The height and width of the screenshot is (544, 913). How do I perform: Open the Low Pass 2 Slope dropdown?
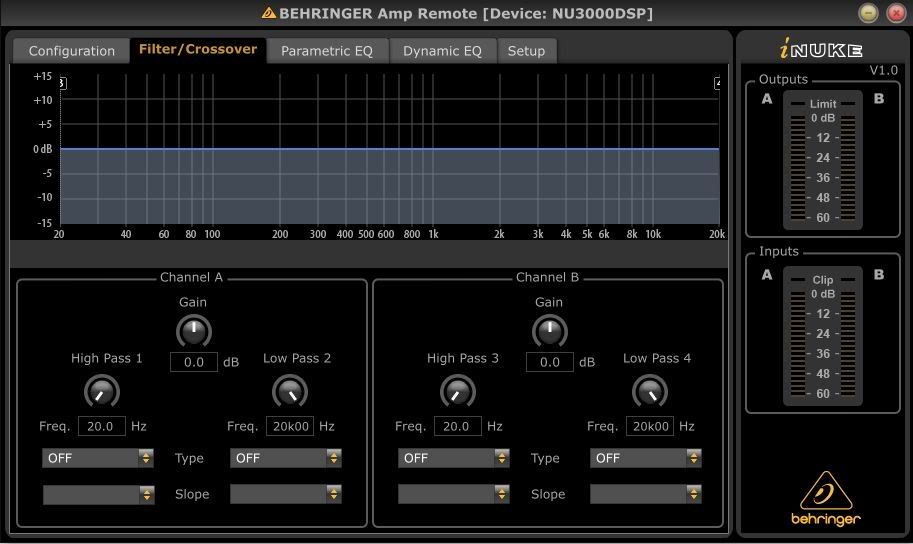pos(285,494)
